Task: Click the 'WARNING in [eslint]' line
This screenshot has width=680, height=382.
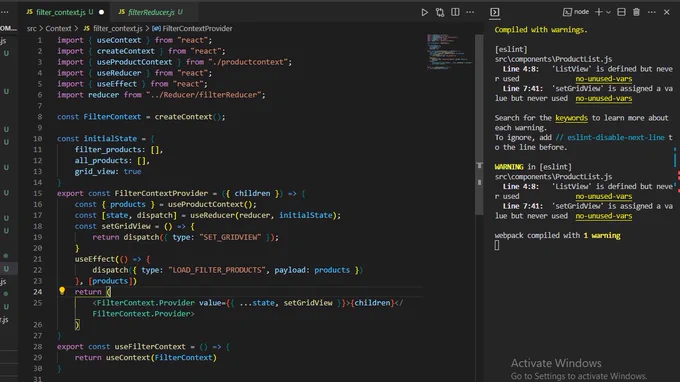Action: click(x=533, y=167)
